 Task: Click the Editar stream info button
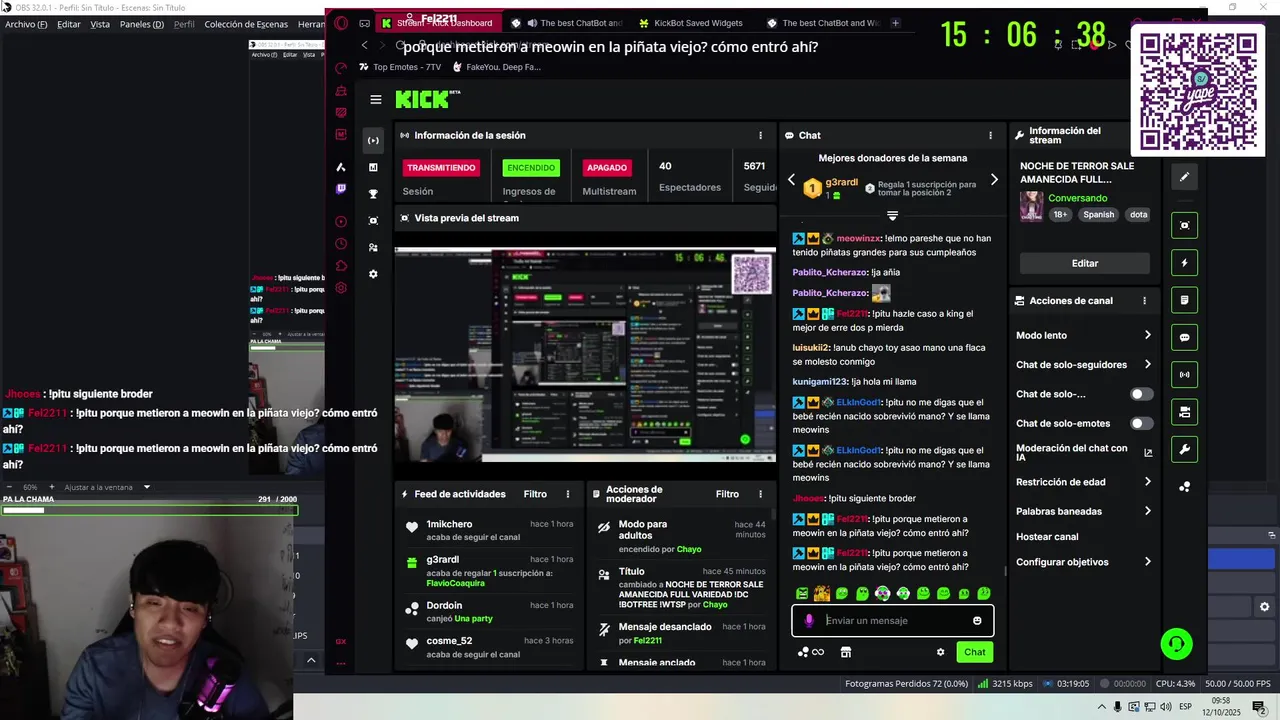tap(1084, 263)
